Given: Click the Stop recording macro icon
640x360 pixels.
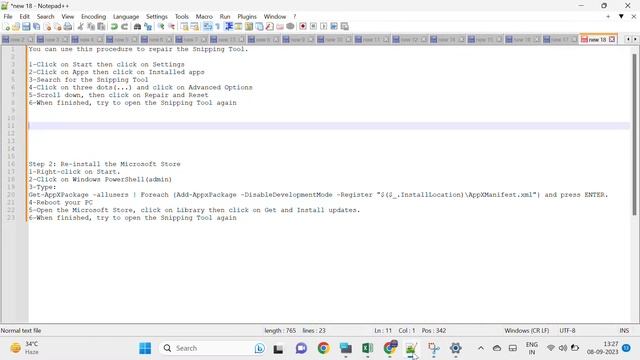Looking at the screenshot, I should [313, 27].
